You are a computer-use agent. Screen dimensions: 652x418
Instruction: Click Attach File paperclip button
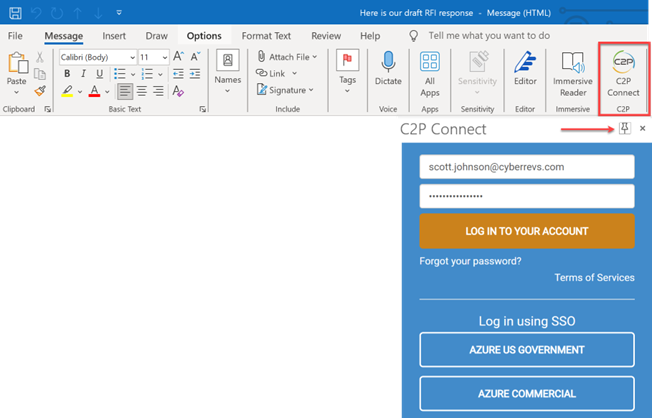pyautogui.click(x=287, y=57)
